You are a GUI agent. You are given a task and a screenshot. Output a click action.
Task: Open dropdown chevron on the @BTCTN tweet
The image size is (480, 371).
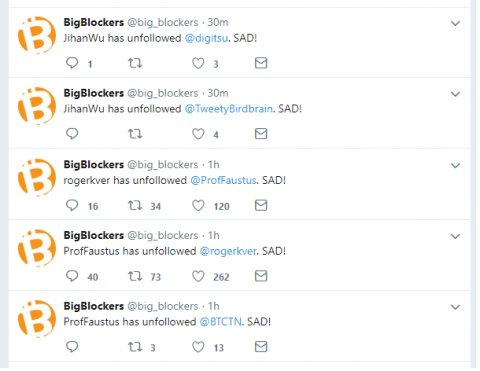click(x=455, y=307)
